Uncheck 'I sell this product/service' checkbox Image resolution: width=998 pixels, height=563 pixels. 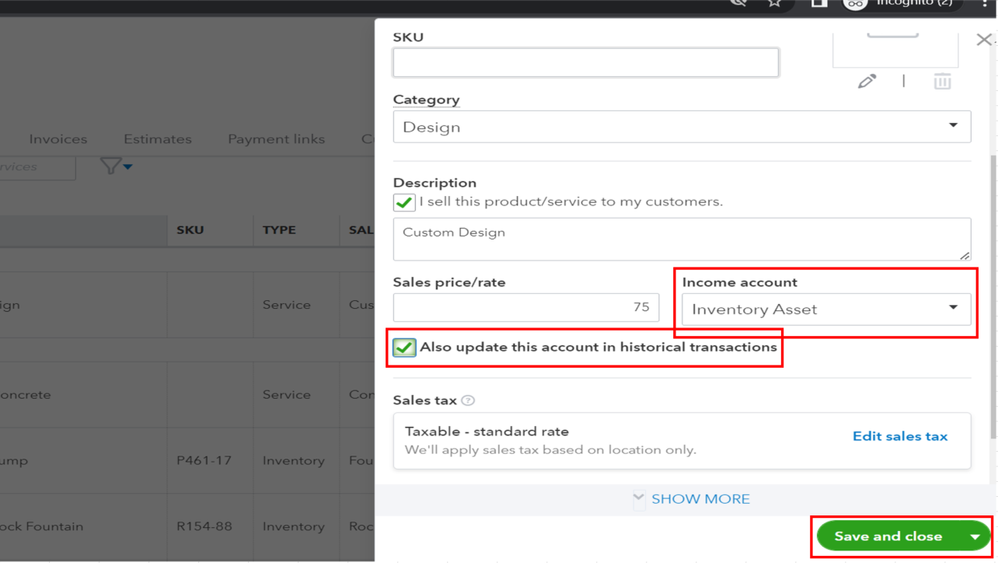click(404, 202)
